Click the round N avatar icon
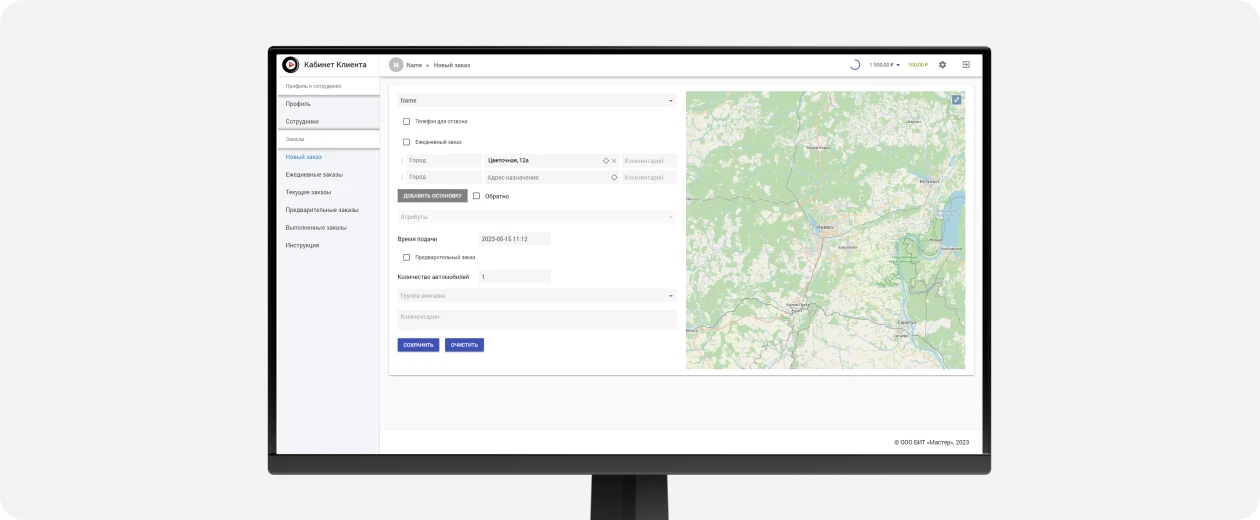 click(x=396, y=65)
